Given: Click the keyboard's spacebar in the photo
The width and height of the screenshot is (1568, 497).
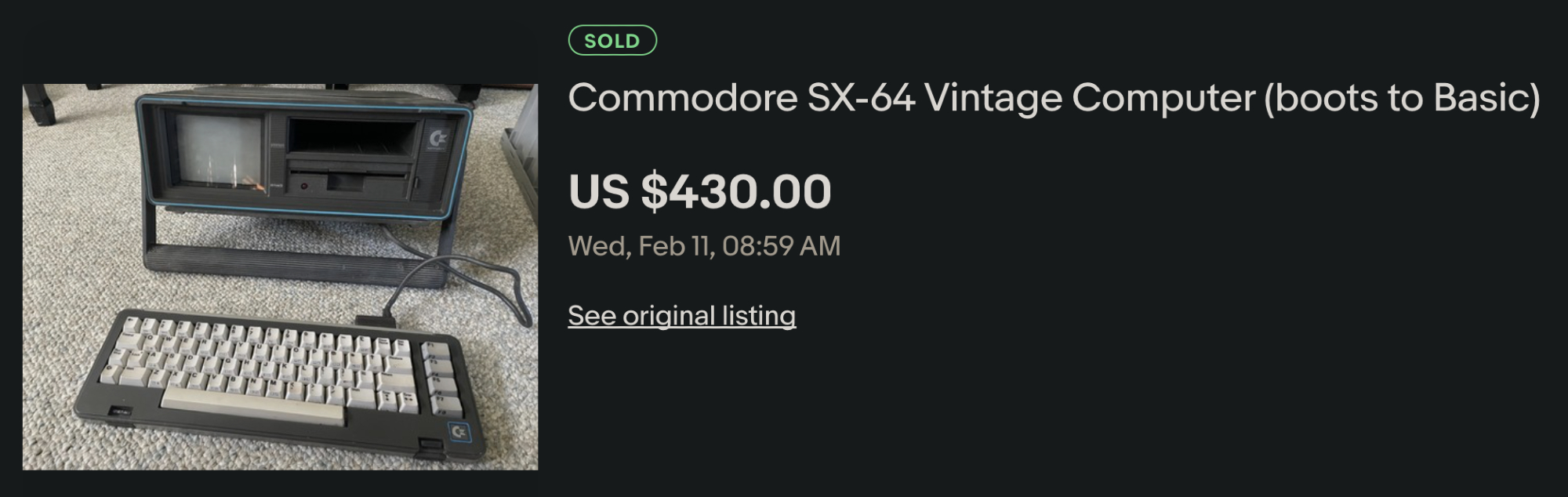Looking at the screenshot, I should [252, 404].
